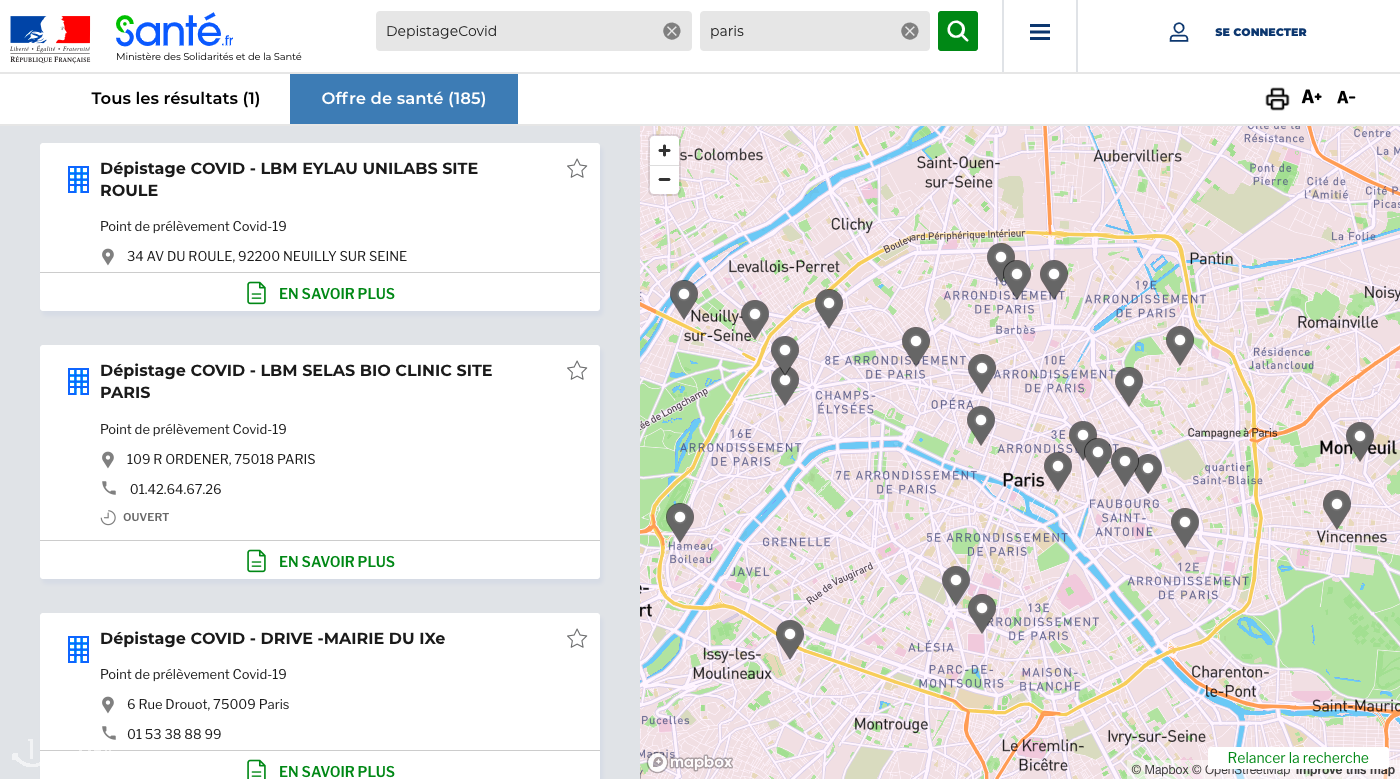Click address 109 R ORDENER, 75018 PARIS
This screenshot has width=1400, height=779.
221,460
